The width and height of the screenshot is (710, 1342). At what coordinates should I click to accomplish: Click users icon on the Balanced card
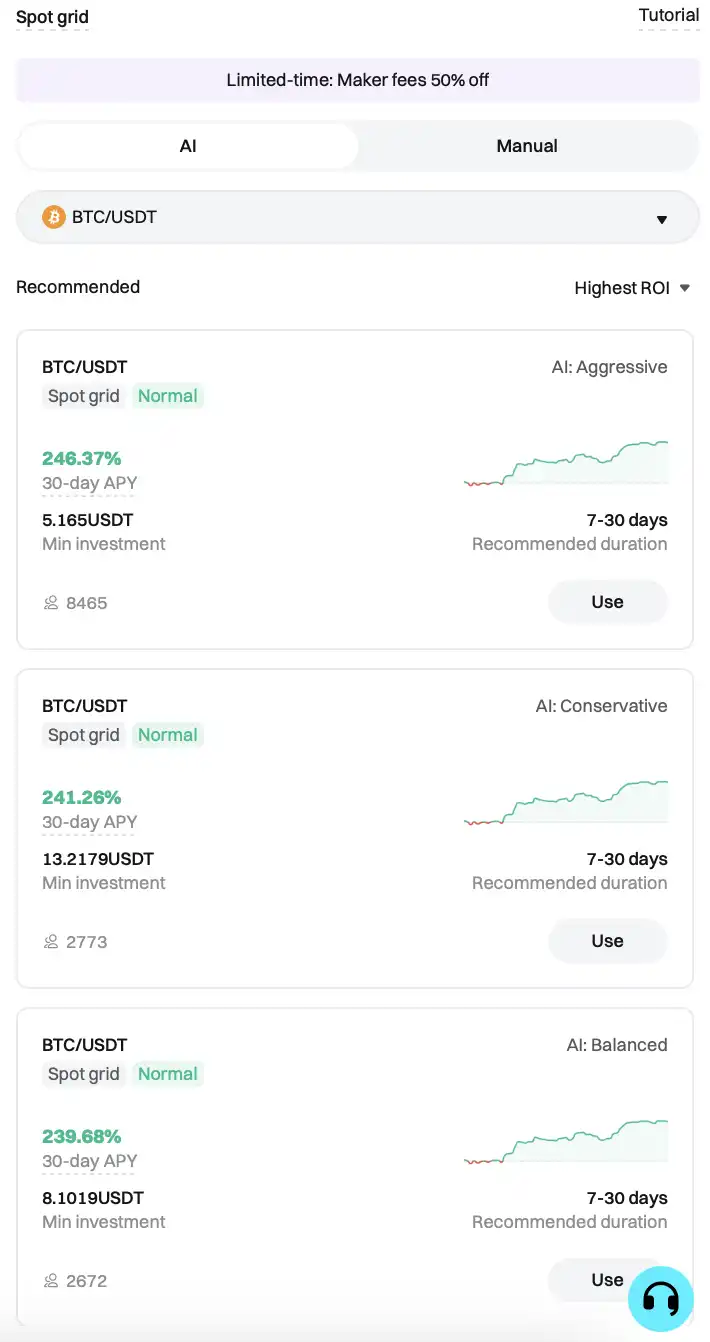click(51, 1281)
